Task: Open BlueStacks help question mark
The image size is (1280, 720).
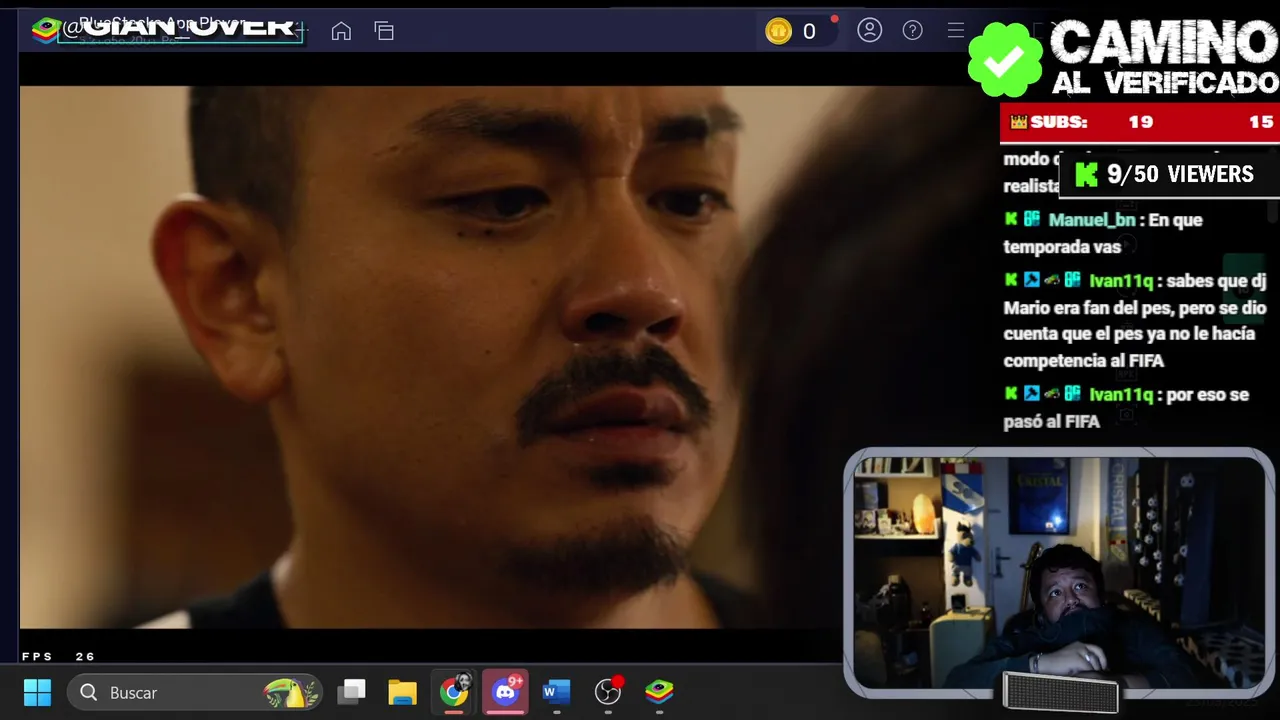Action: (x=912, y=30)
